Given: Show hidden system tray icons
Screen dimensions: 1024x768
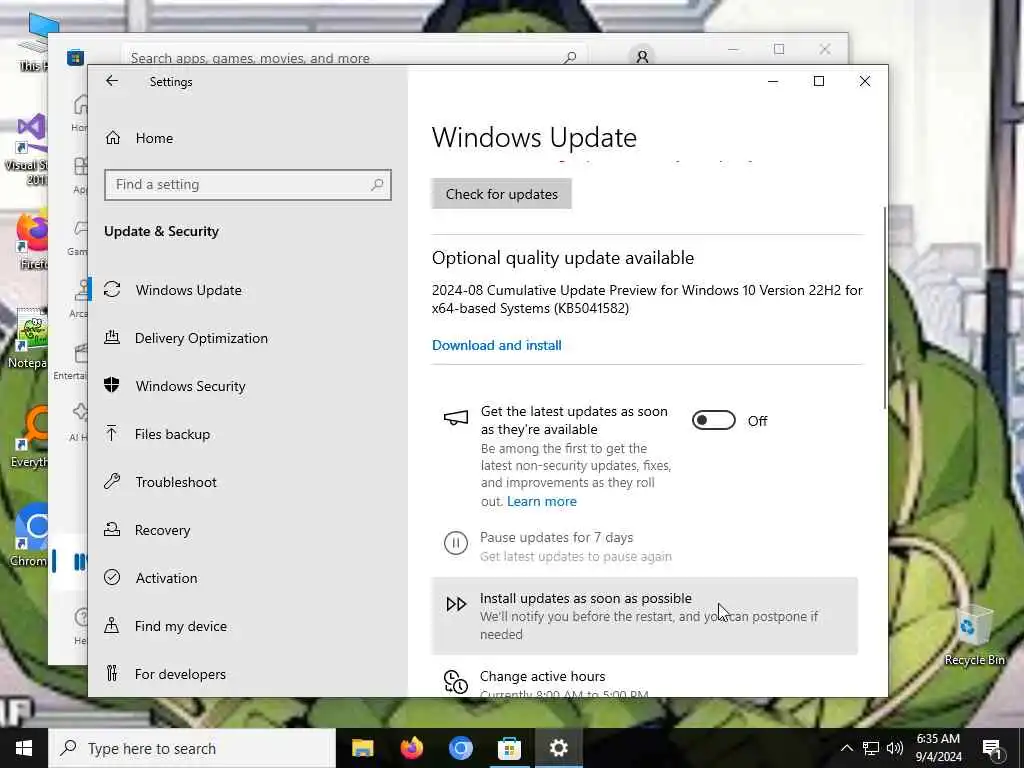Looking at the screenshot, I should pyautogui.click(x=846, y=748).
